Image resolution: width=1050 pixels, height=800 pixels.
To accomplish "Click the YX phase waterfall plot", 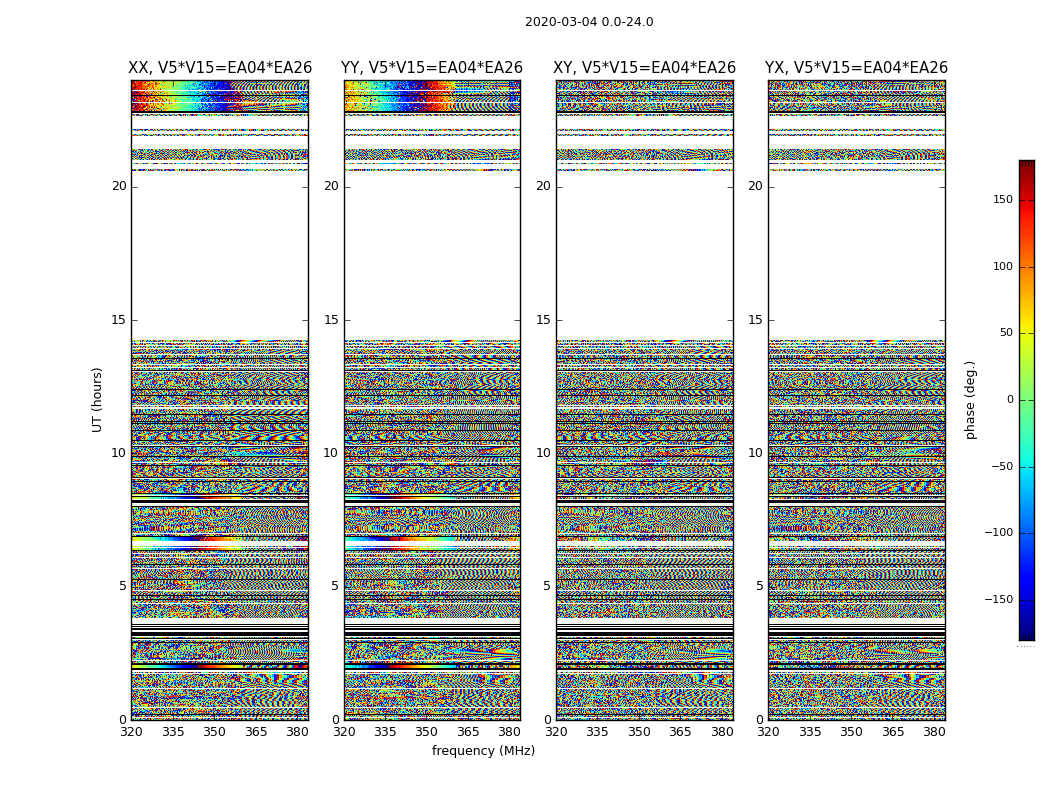I will 856,400.
